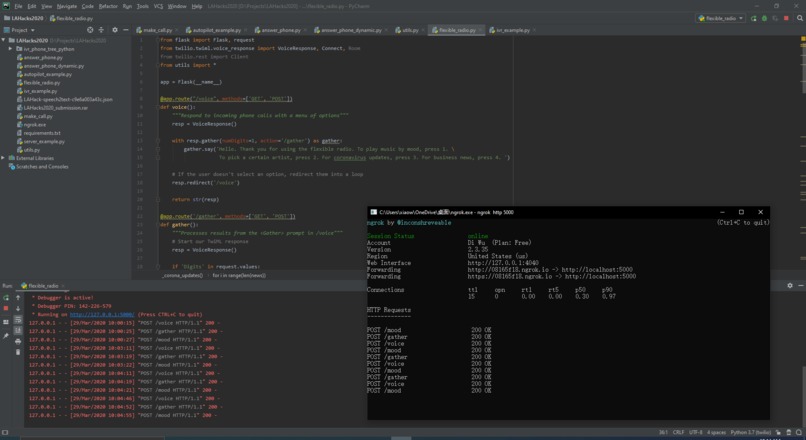Click CRLF line separator in status bar
The width and height of the screenshot is (806, 440).
click(x=679, y=432)
